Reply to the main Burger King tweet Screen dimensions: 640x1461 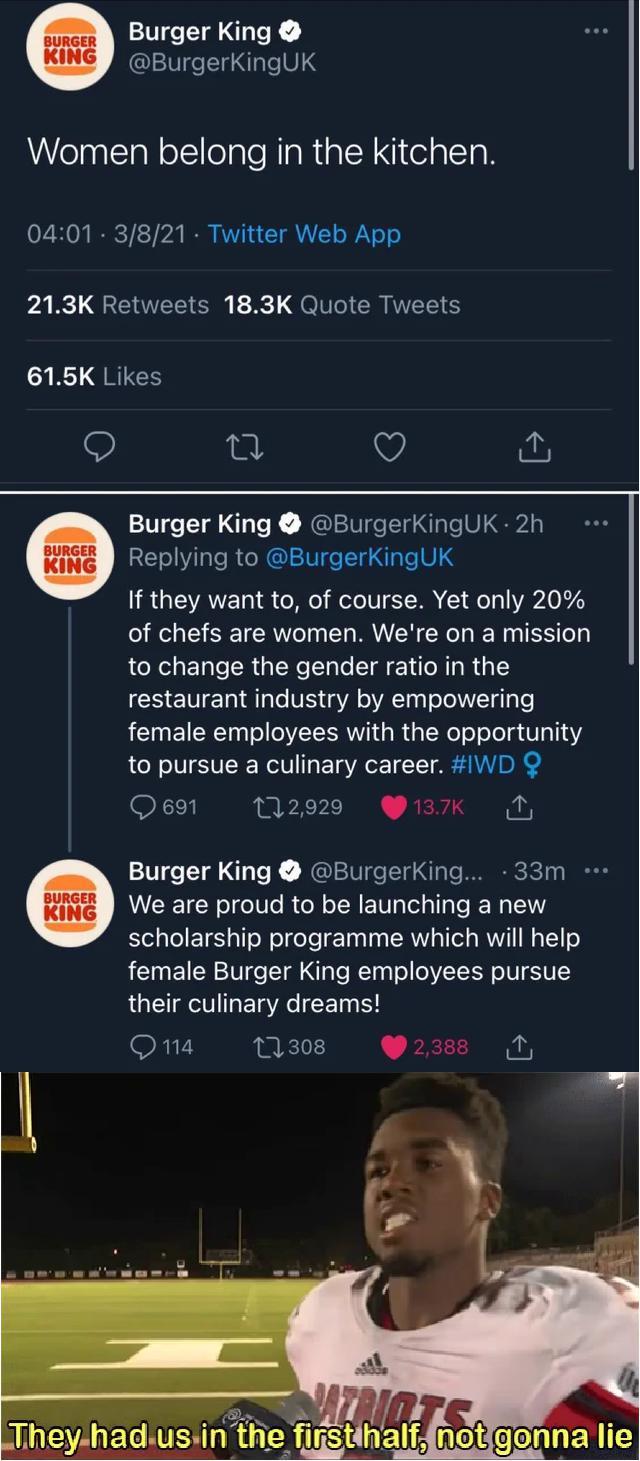(x=97, y=449)
